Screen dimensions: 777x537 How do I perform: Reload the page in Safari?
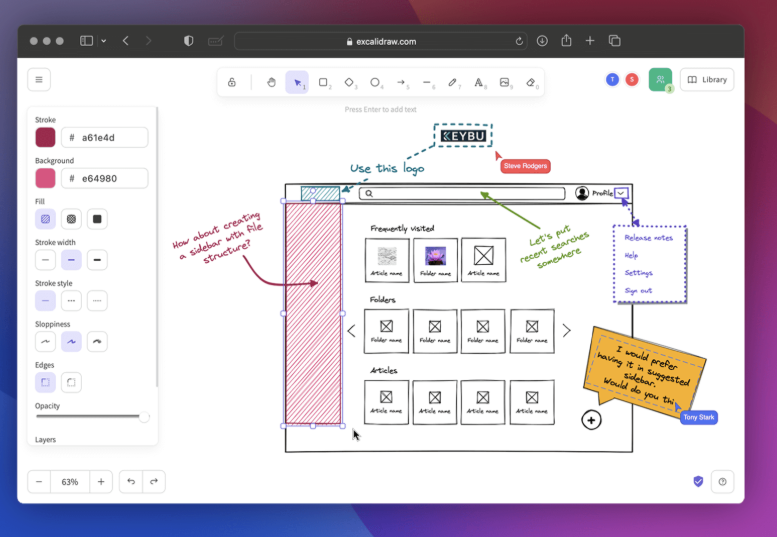click(519, 41)
